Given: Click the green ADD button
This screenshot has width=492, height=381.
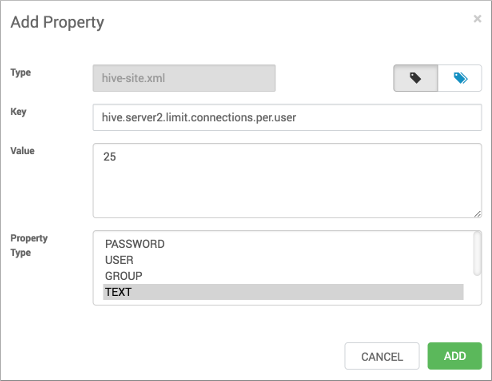Looking at the screenshot, I should pos(455,356).
